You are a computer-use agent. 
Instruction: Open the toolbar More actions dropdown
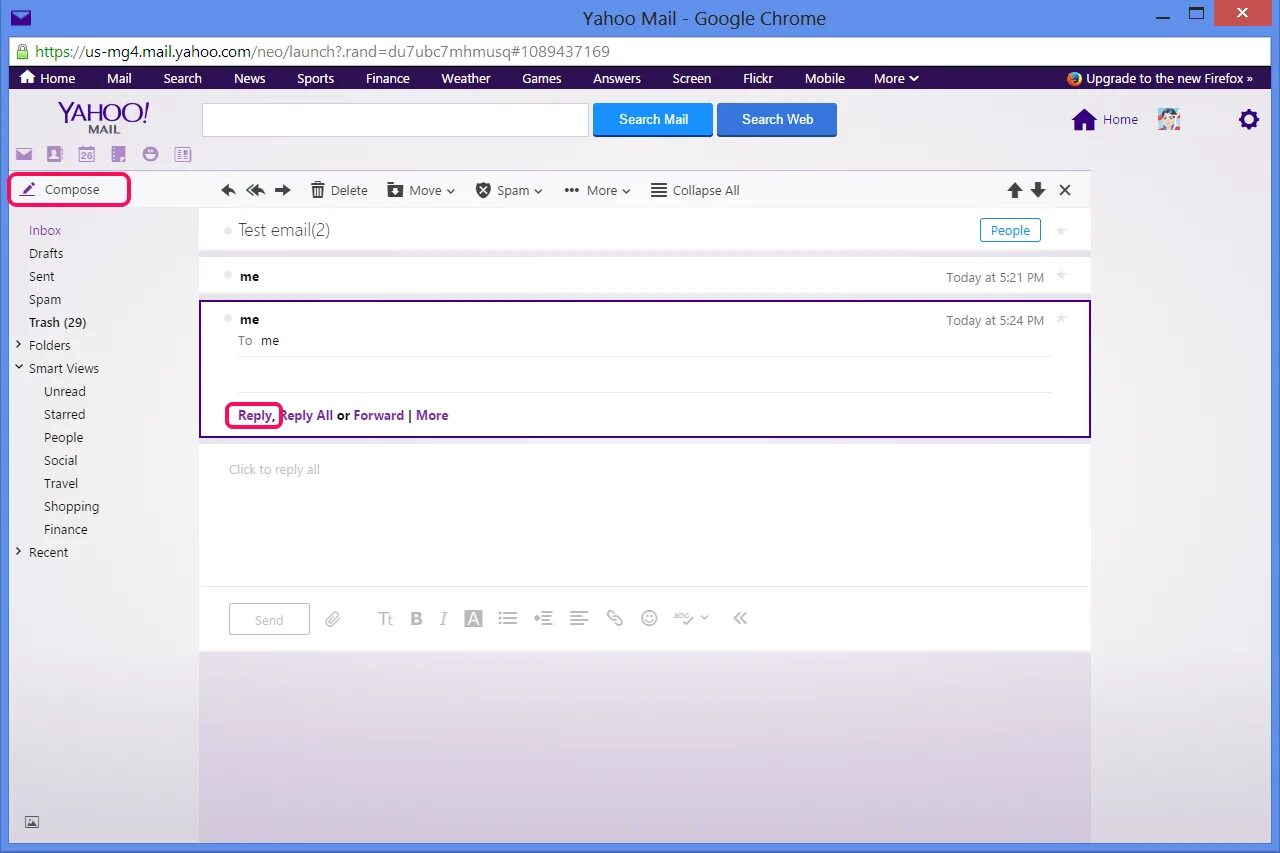(598, 190)
